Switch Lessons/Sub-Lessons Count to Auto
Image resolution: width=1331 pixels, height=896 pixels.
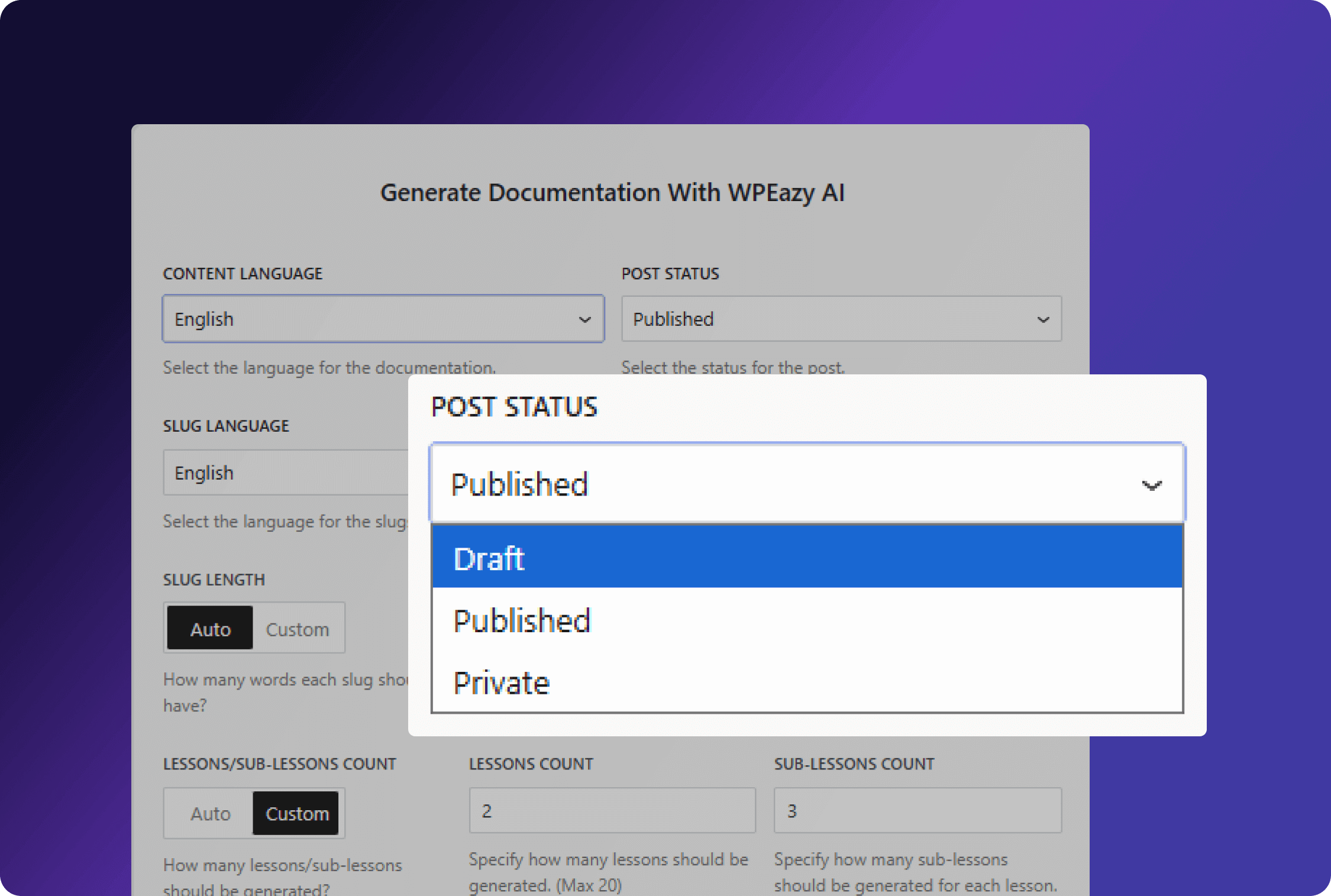(x=210, y=814)
